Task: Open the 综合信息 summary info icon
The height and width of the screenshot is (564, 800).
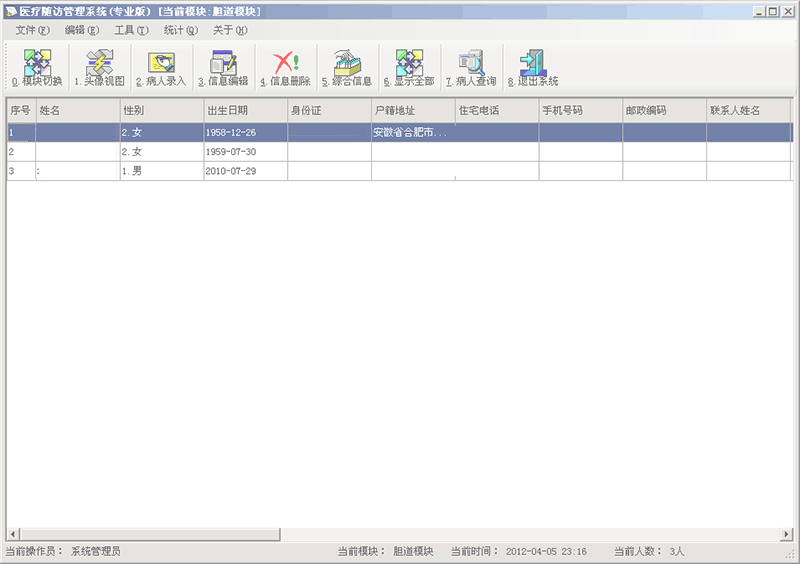Action: coord(347,67)
